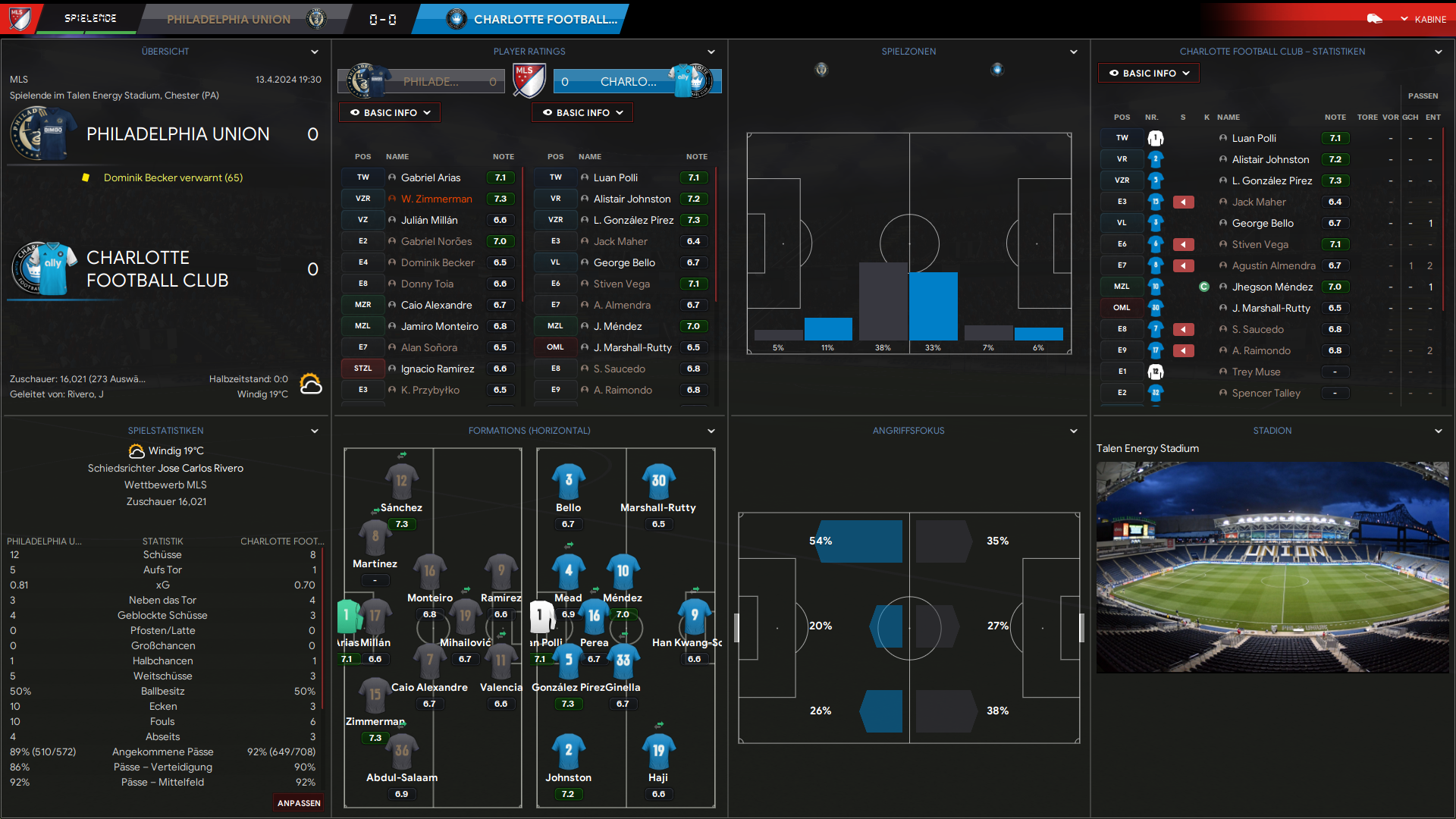Open the Spielstatistiken panel dropdown

point(314,431)
